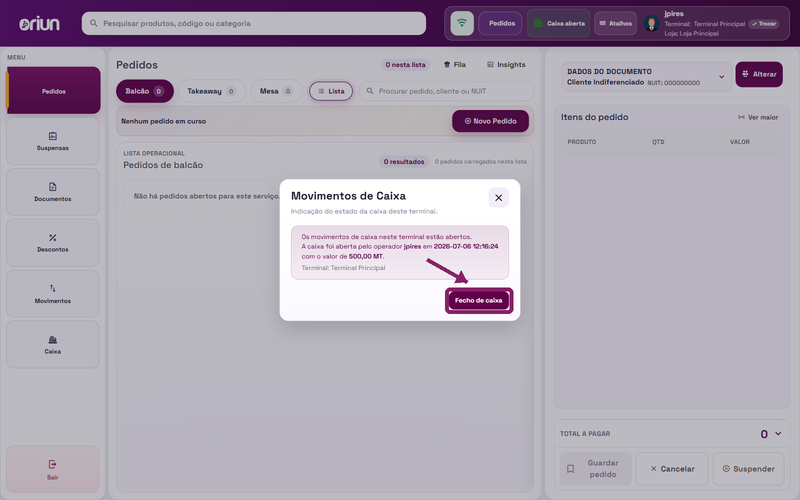The image size is (800, 500).
Task: Click the PRODUTO column header
Action: pyautogui.click(x=582, y=142)
